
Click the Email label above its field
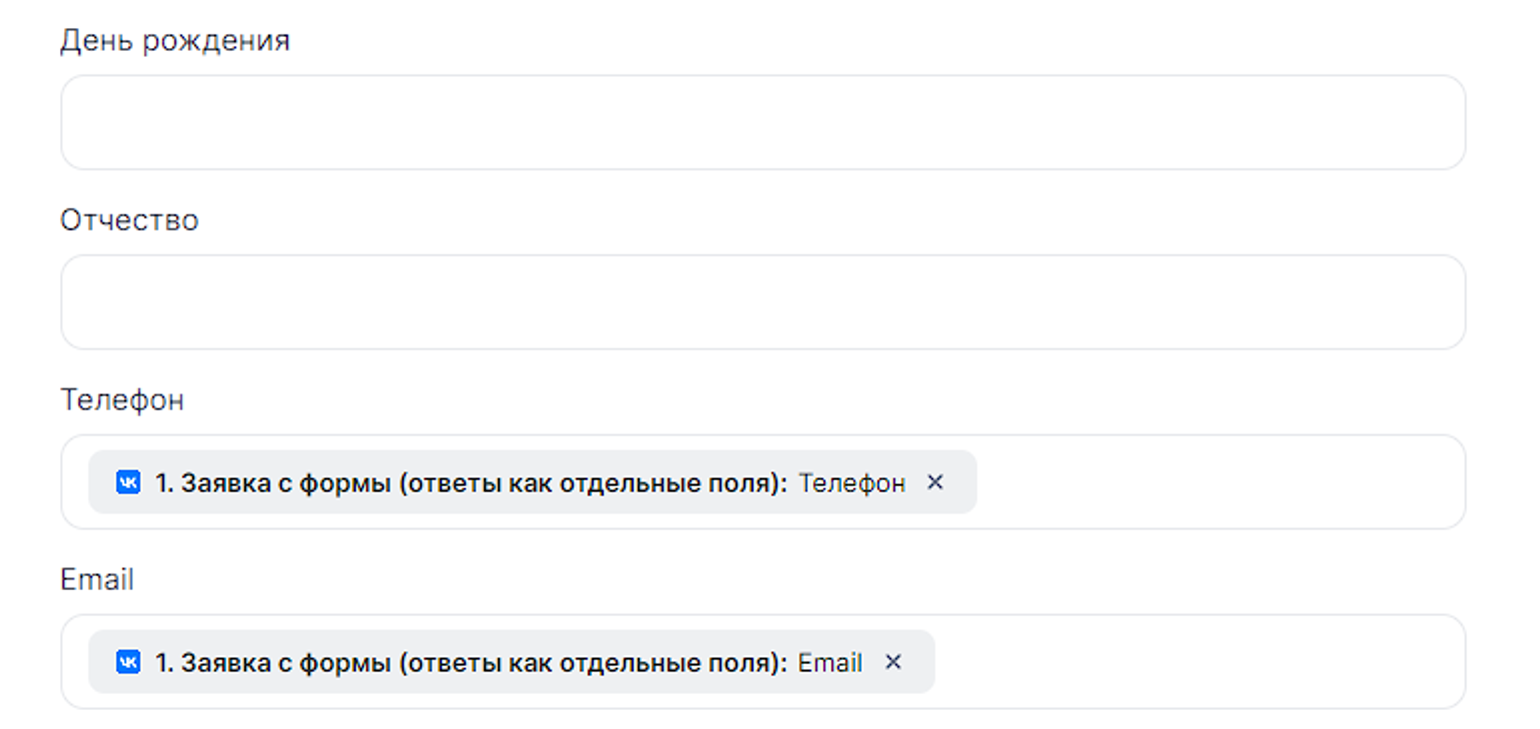point(97,580)
